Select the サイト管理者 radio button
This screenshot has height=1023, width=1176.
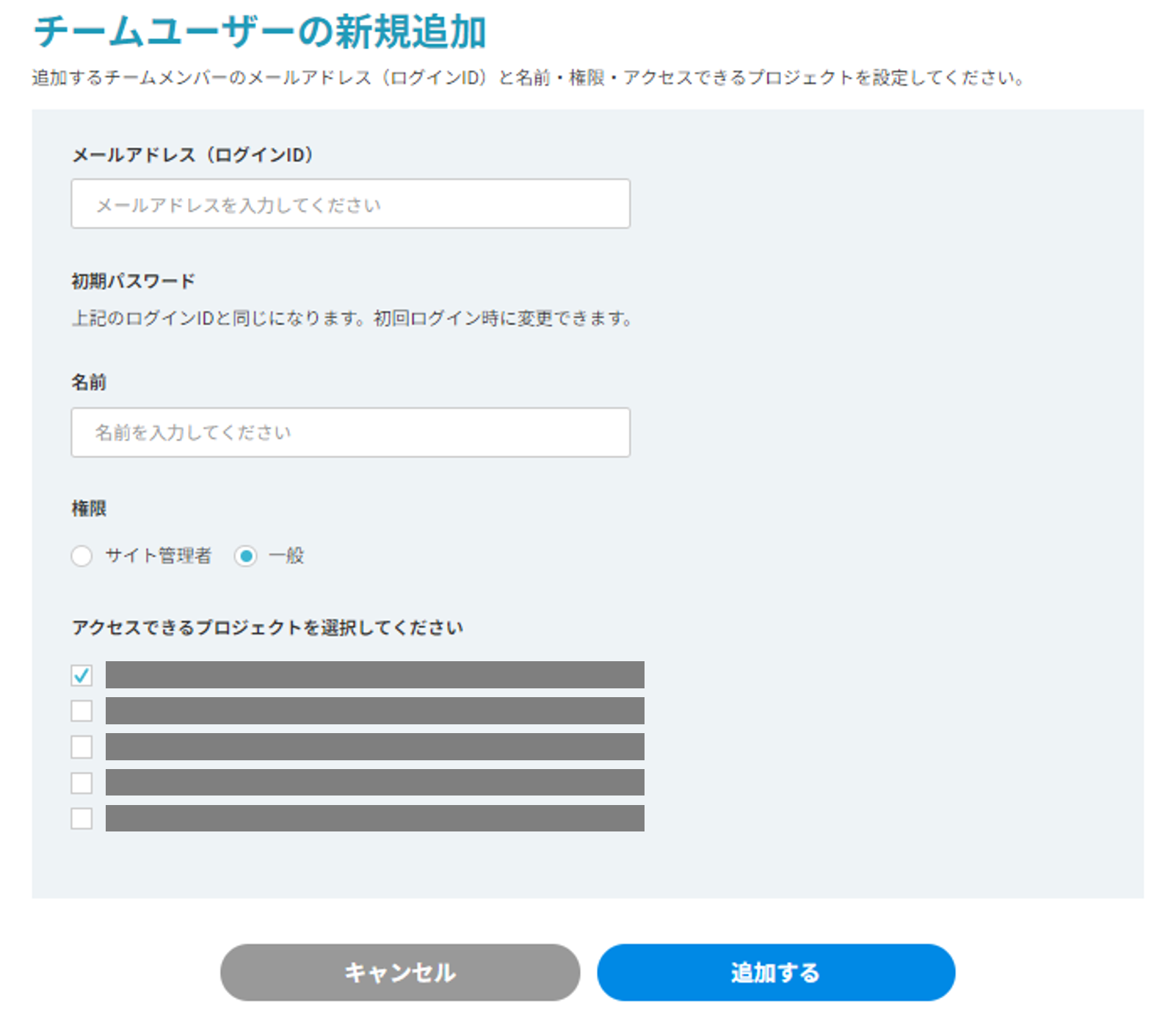pyautogui.click(x=81, y=556)
